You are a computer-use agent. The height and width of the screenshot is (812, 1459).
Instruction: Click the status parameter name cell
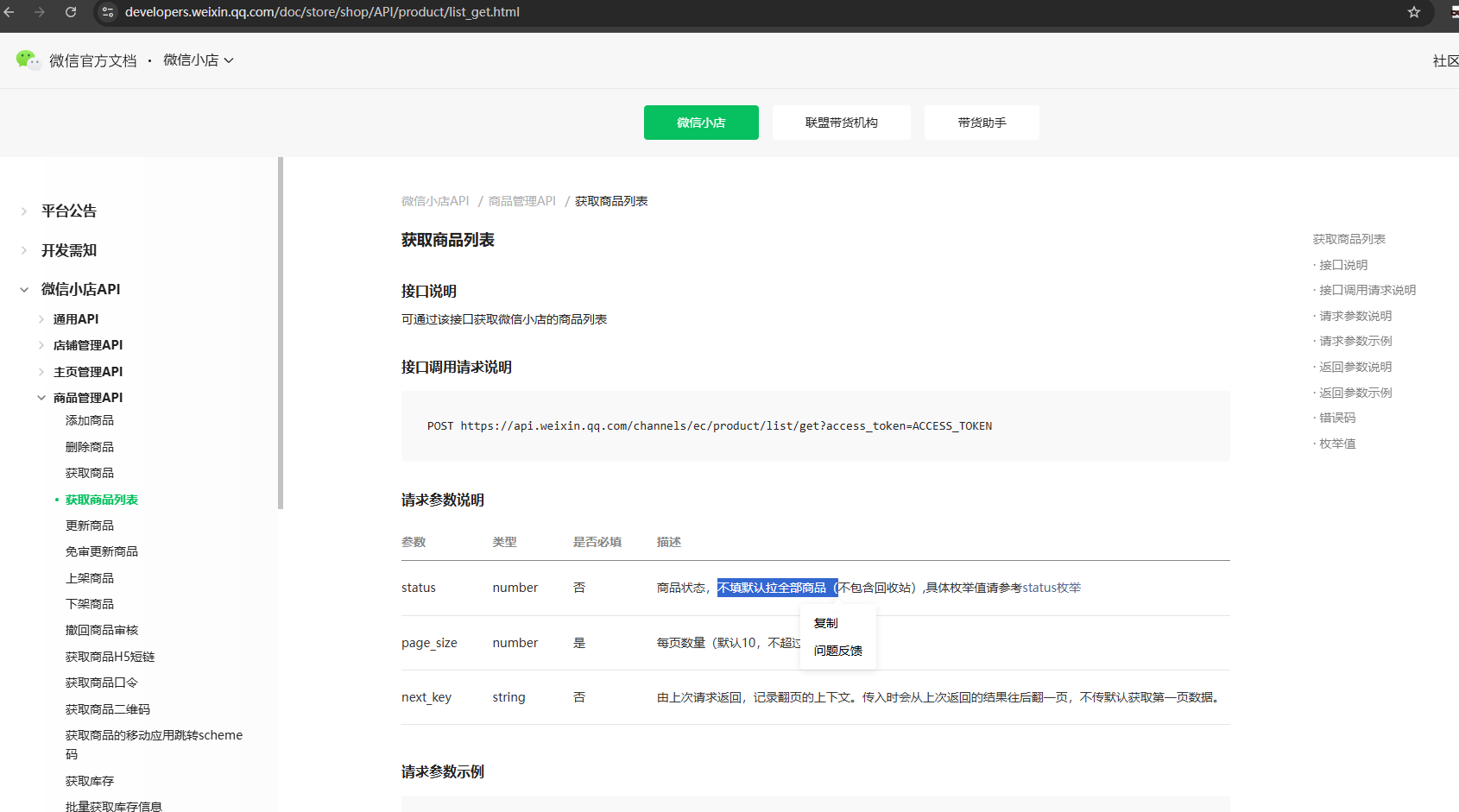419,588
